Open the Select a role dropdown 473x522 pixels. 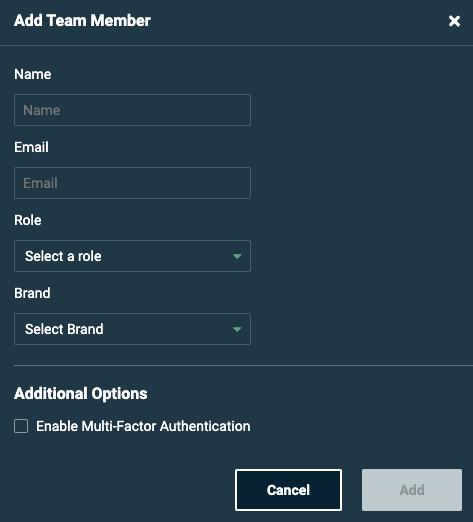click(132, 256)
